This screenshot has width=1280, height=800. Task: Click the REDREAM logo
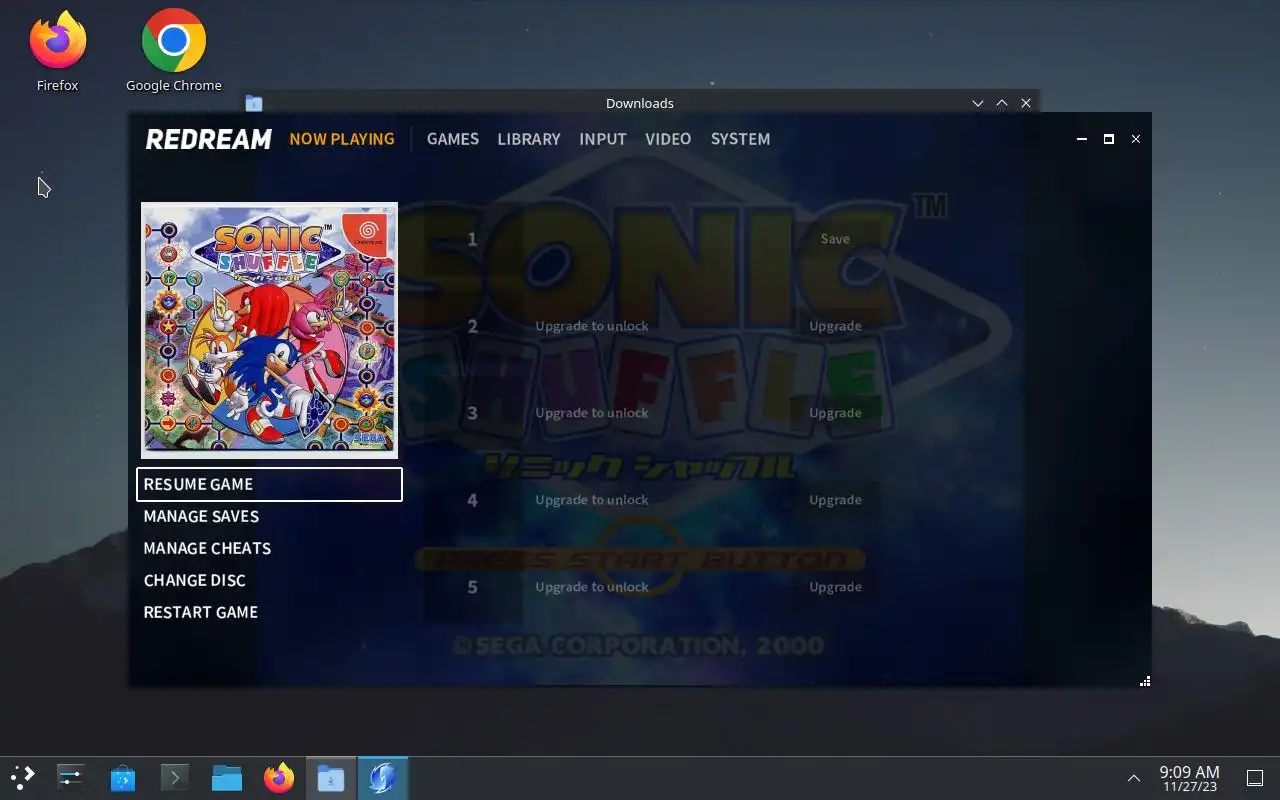[208, 139]
